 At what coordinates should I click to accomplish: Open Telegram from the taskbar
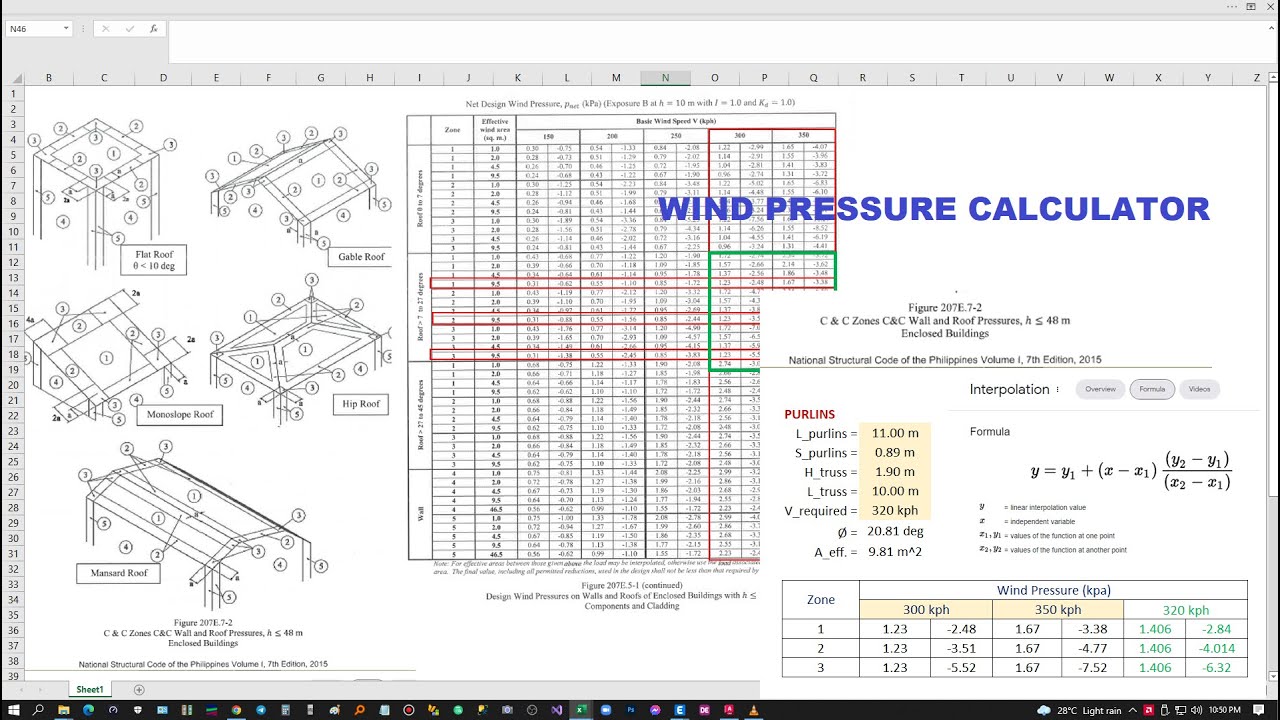(x=261, y=710)
